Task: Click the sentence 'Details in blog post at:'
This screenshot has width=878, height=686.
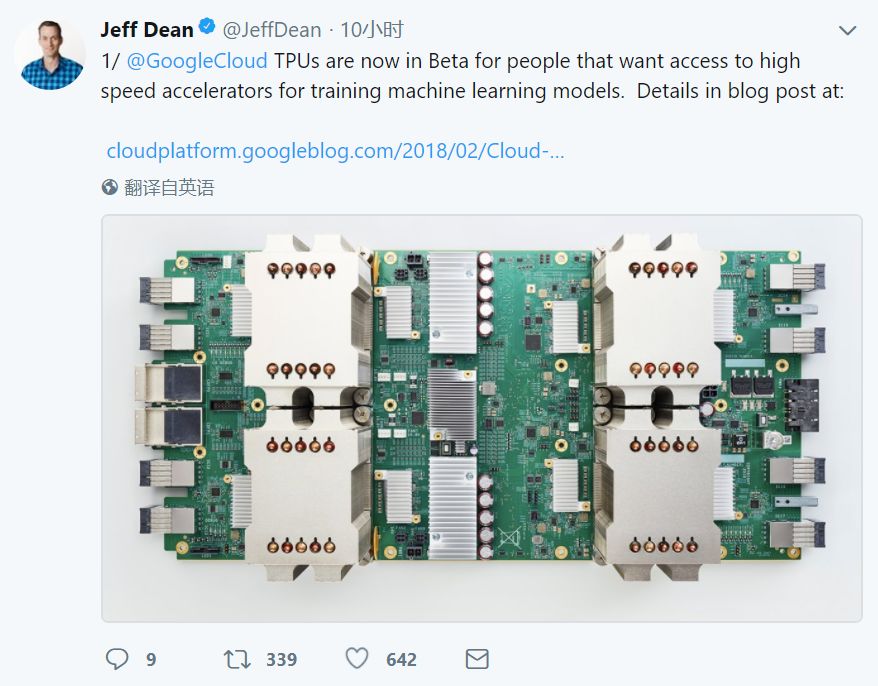Action: [x=741, y=90]
